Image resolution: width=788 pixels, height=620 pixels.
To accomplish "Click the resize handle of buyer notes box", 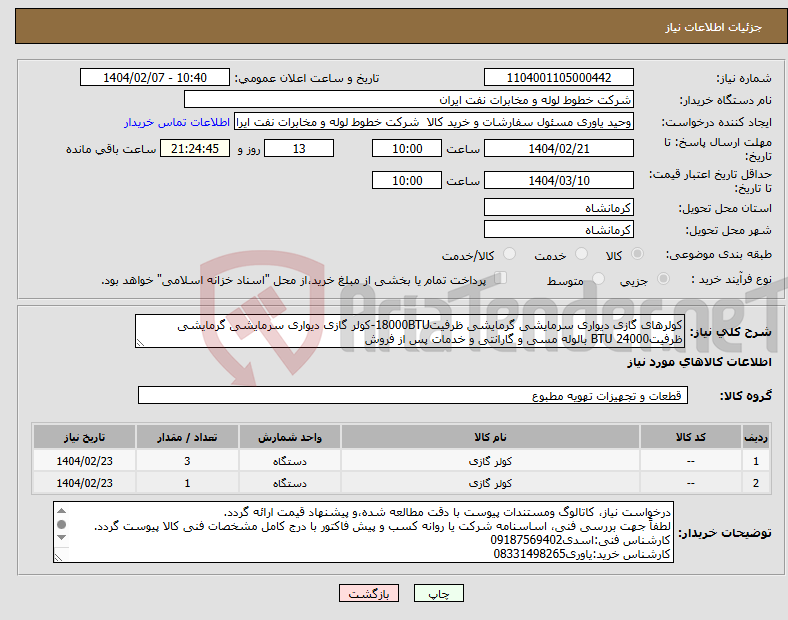I will pyautogui.click(x=58, y=558).
